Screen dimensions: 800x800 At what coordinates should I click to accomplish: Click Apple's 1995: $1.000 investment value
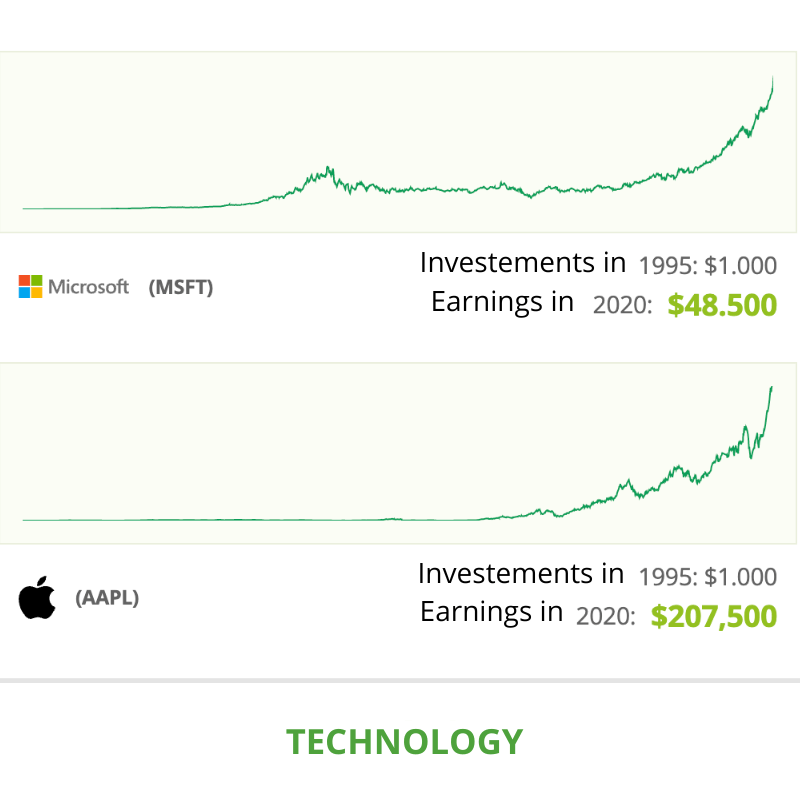tap(708, 577)
